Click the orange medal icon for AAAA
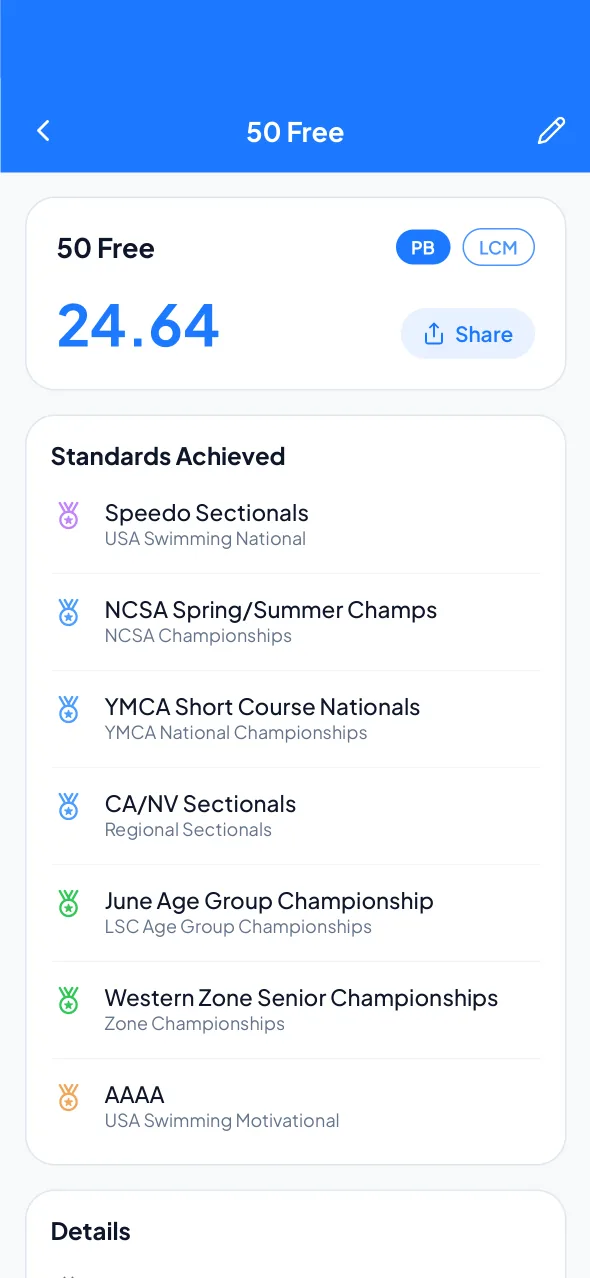 (68, 1097)
